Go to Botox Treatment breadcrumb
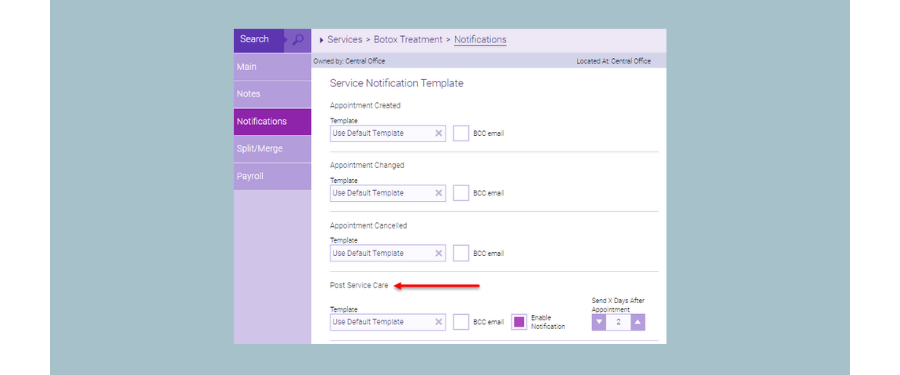Screen dimensions: 900x375 pyautogui.click(x=408, y=40)
